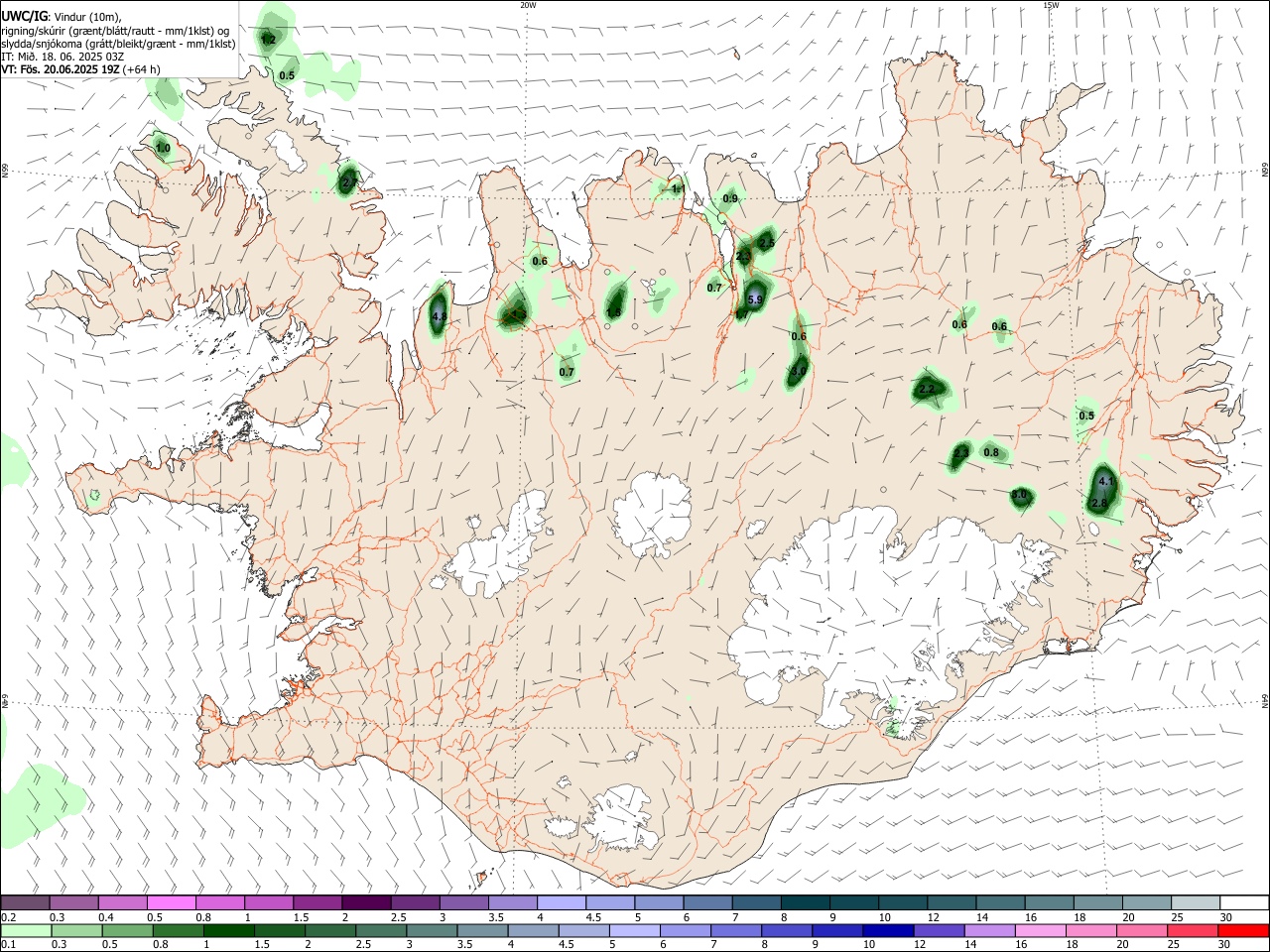This screenshot has width=1270, height=952.
Task: Select the bright pink 0.5 snow legend swatch
Action: tap(172, 903)
